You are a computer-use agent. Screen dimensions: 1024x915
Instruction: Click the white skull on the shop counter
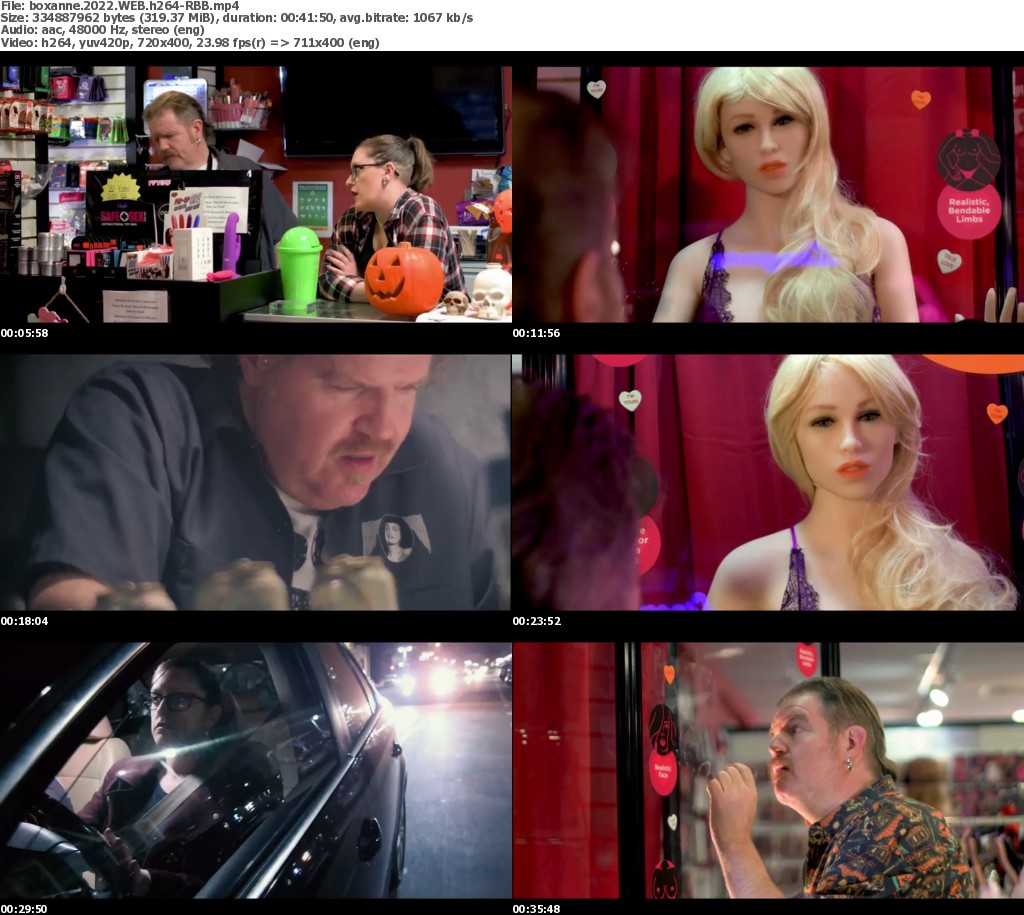[x=490, y=291]
